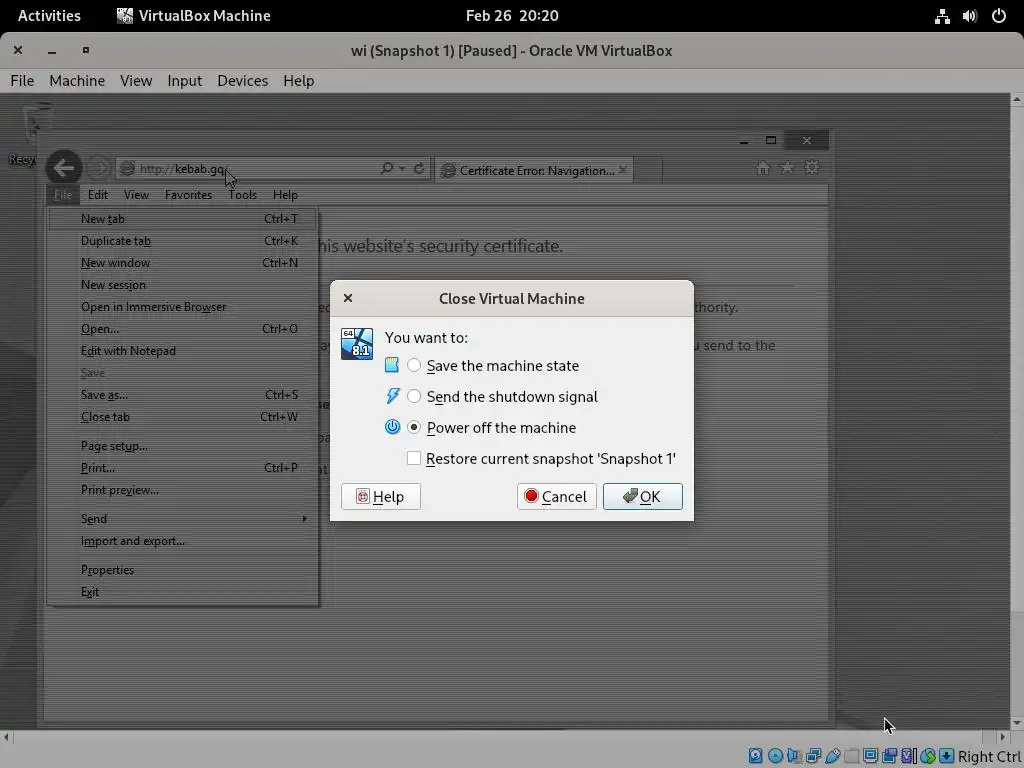This screenshot has height=768, width=1024.
Task: Click the shared folders status bar icon
Action: (851, 756)
